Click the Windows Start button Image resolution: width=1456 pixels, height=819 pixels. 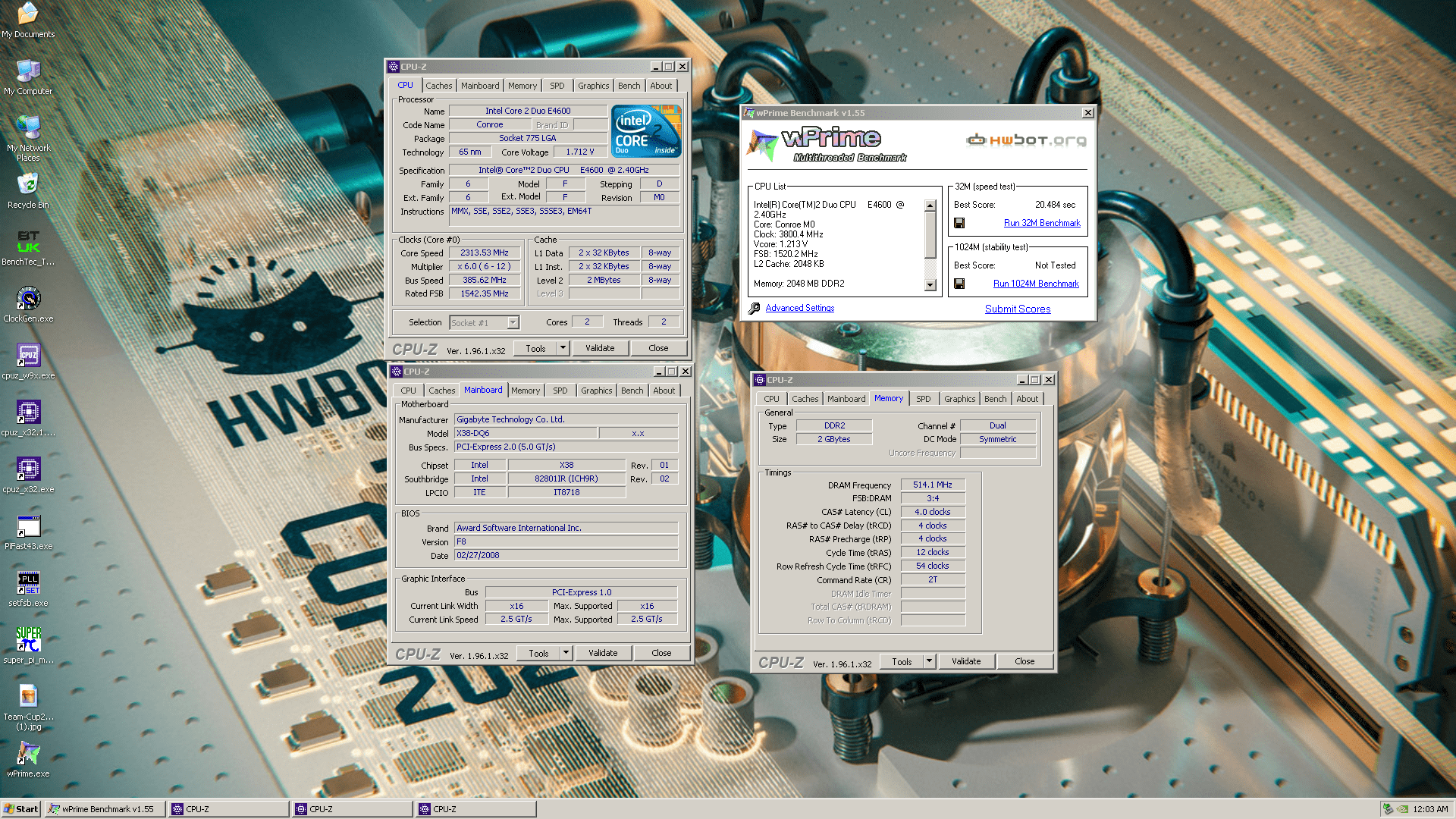click(21, 809)
